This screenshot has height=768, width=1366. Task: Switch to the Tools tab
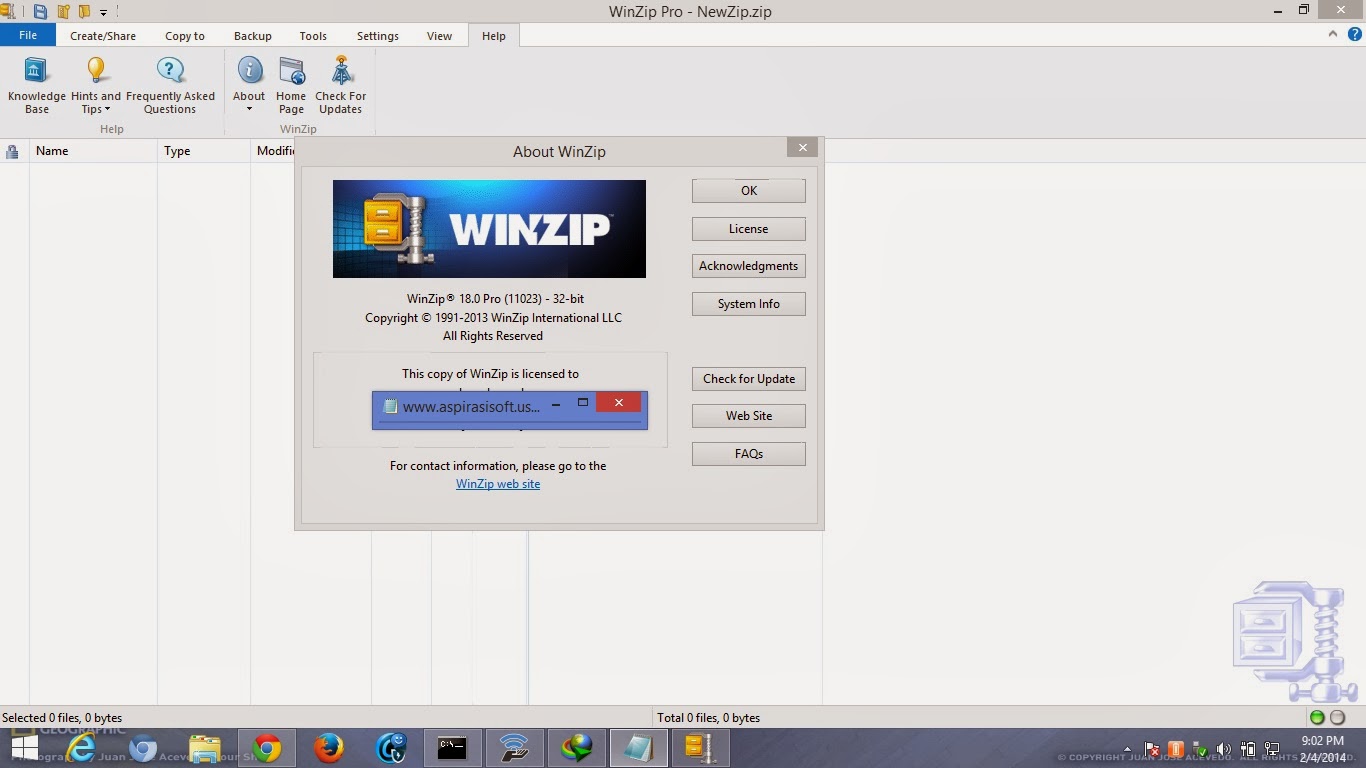(313, 36)
